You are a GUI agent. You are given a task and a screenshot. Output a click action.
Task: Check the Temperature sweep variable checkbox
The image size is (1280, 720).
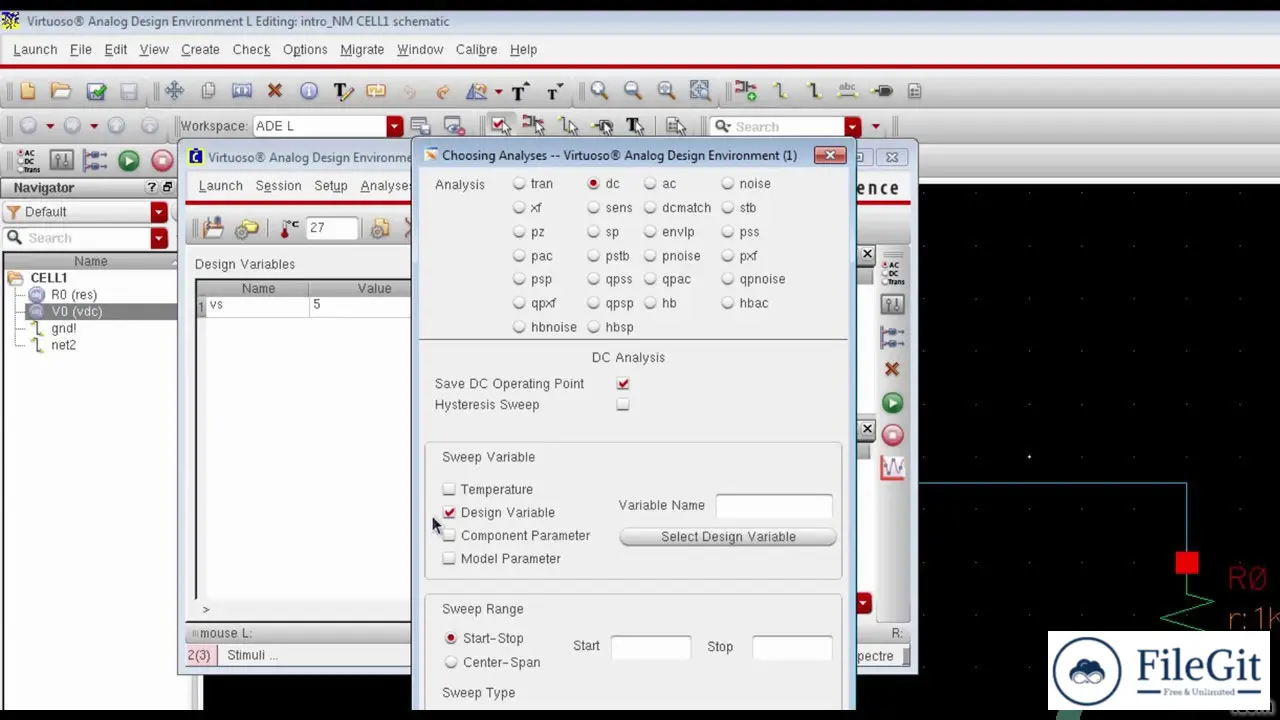pyautogui.click(x=449, y=489)
